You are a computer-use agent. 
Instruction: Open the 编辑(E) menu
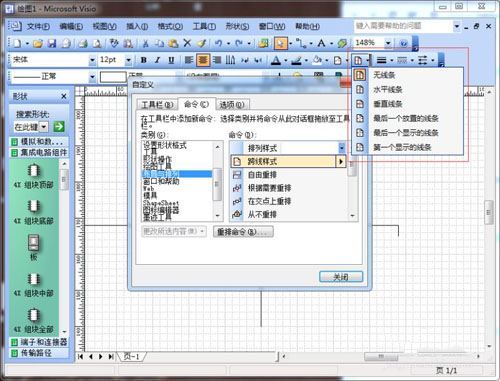(71, 26)
